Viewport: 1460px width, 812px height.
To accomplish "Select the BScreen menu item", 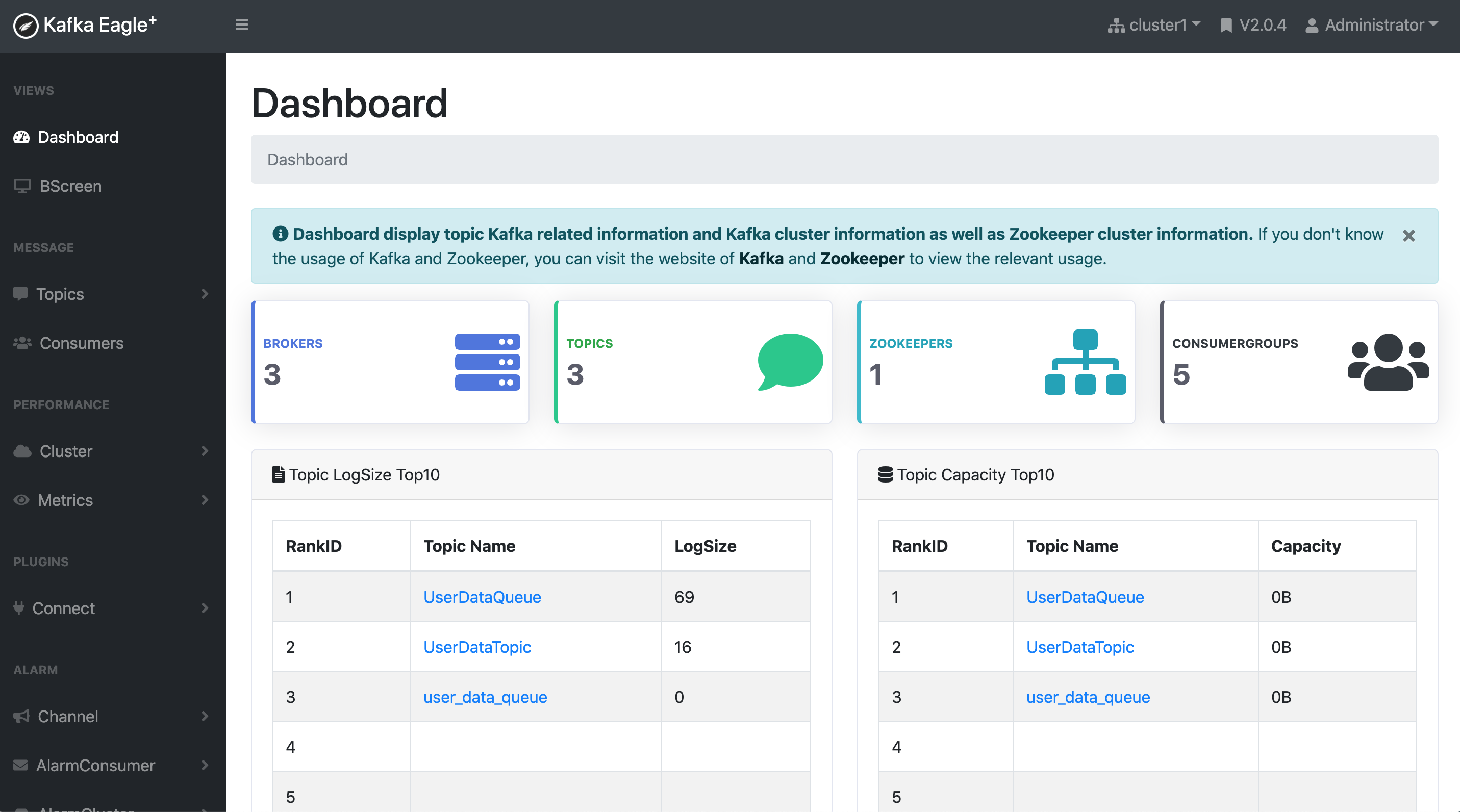I will 69,185.
